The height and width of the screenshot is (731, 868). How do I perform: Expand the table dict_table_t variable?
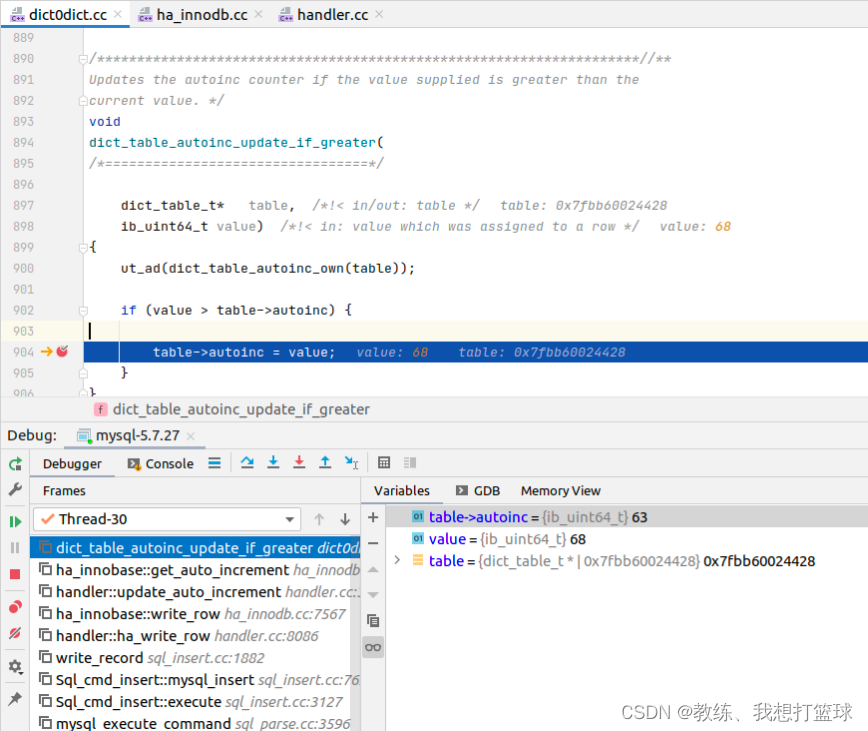[x=397, y=561]
